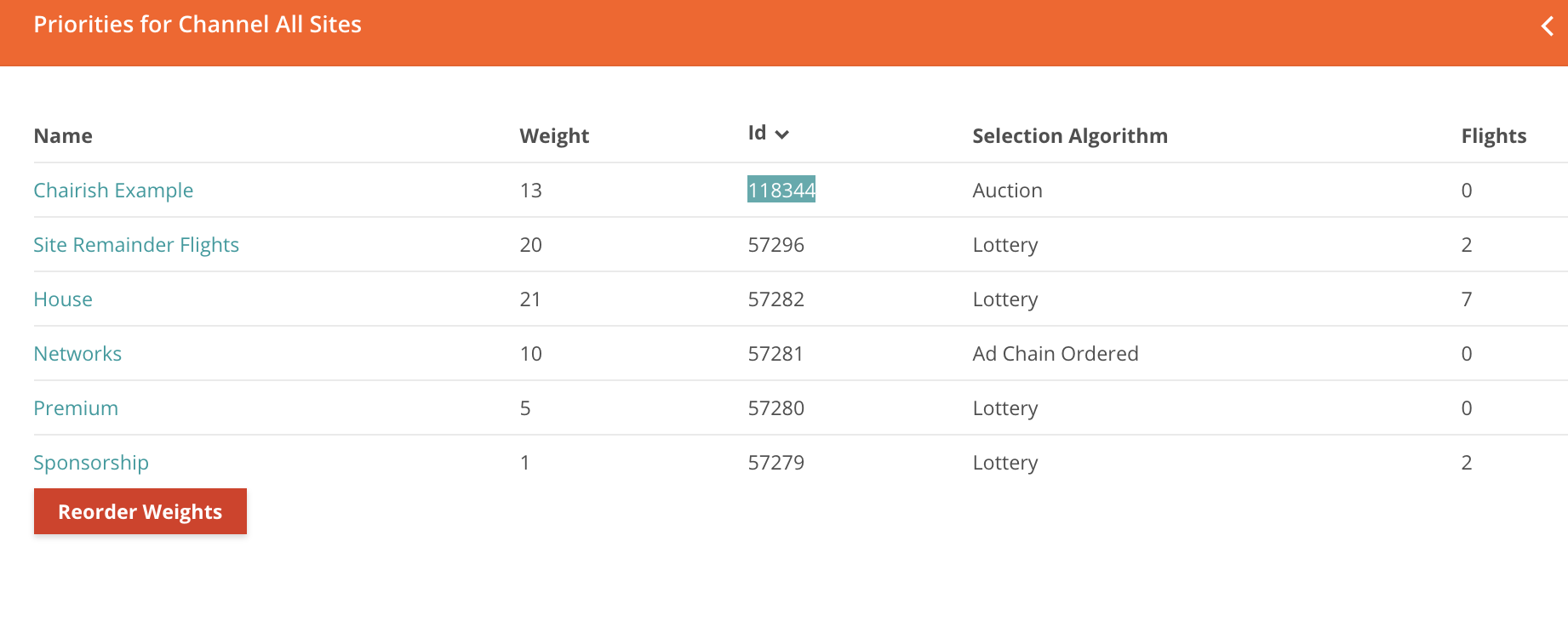Click the back chevron in orange header
This screenshot has width=1568, height=638.
tap(1547, 26)
